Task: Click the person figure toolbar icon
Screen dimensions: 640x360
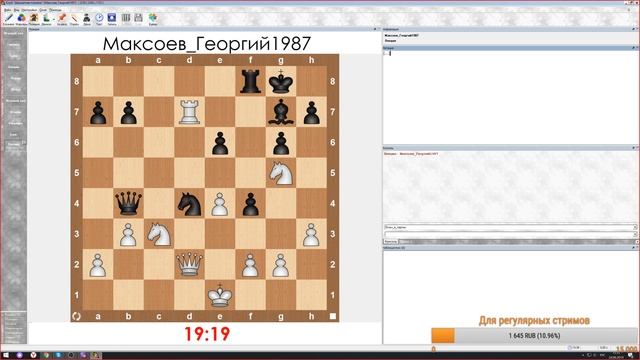Action: coord(87,18)
